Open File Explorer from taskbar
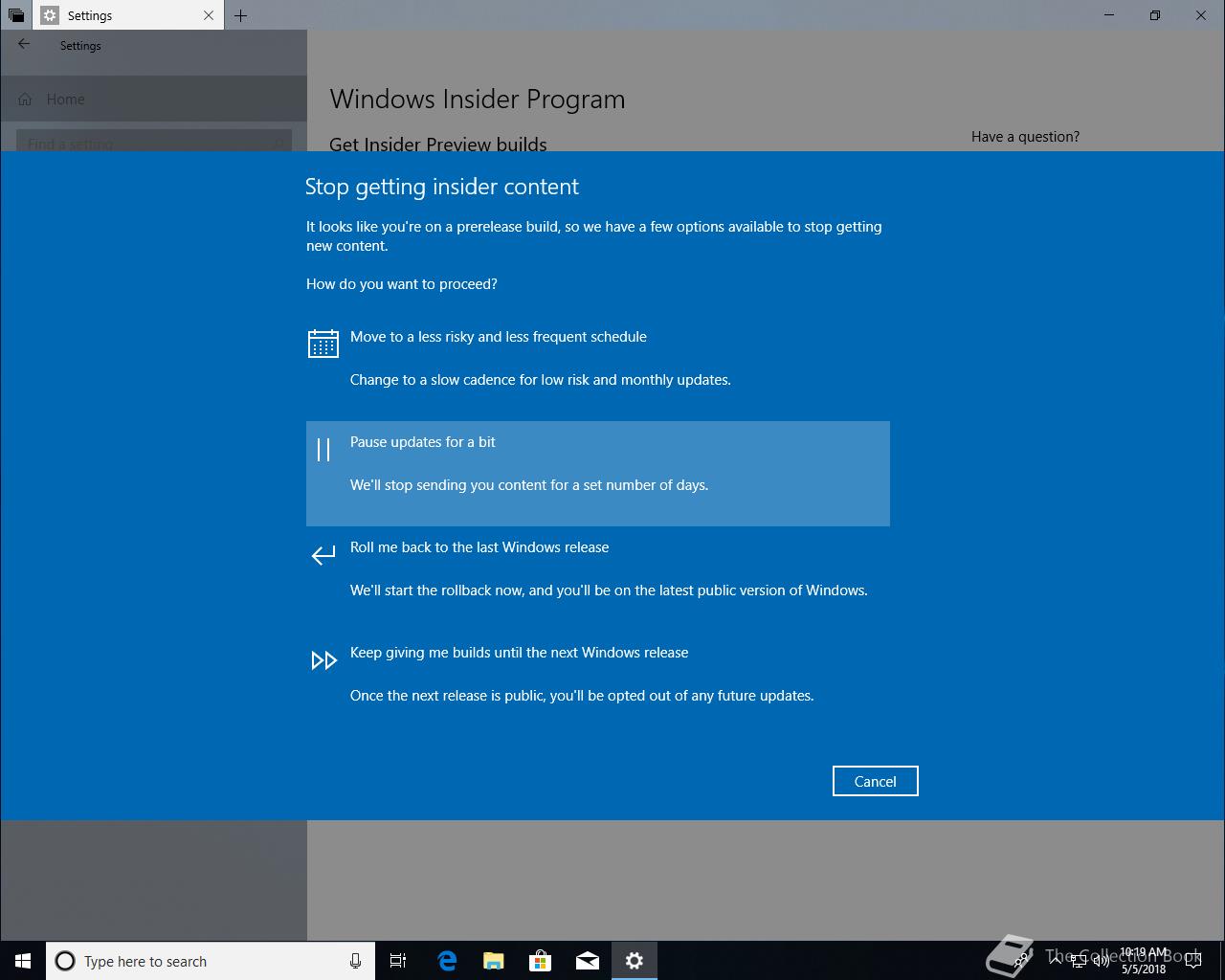 (x=493, y=961)
